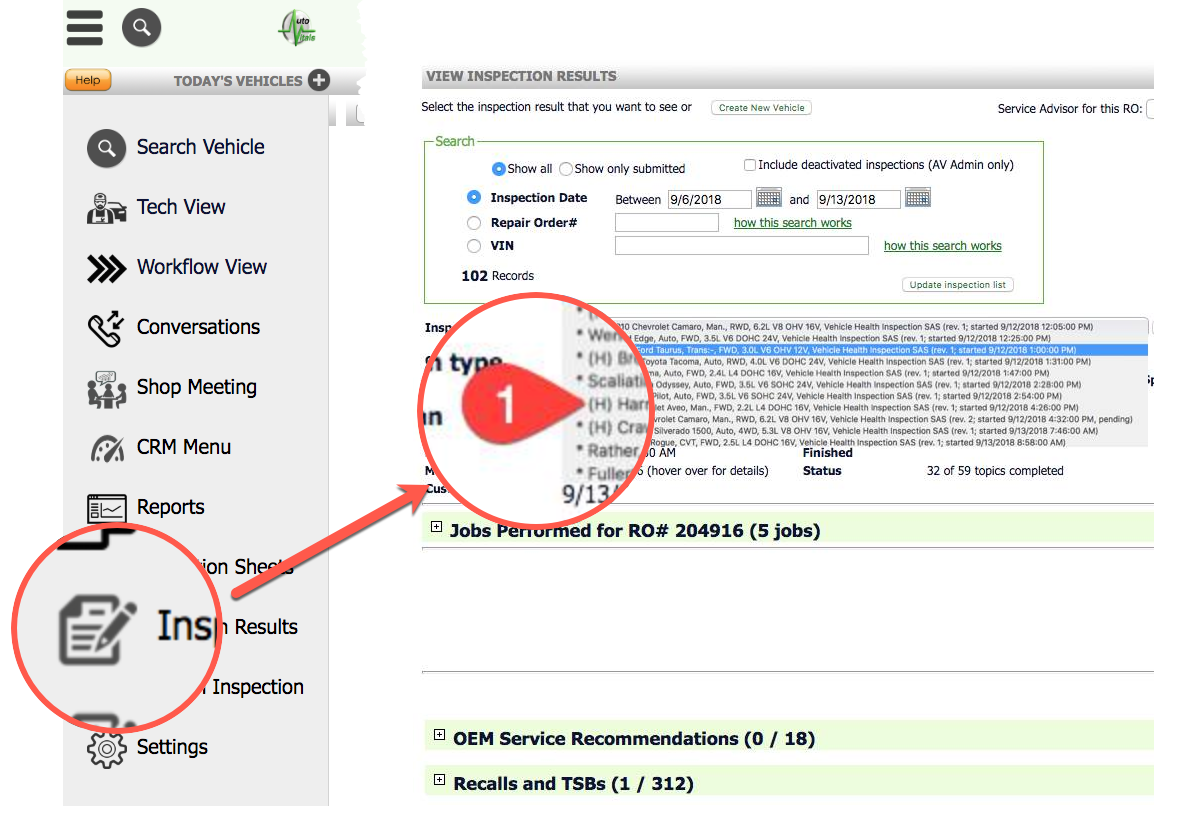Click the Help button

coord(88,80)
